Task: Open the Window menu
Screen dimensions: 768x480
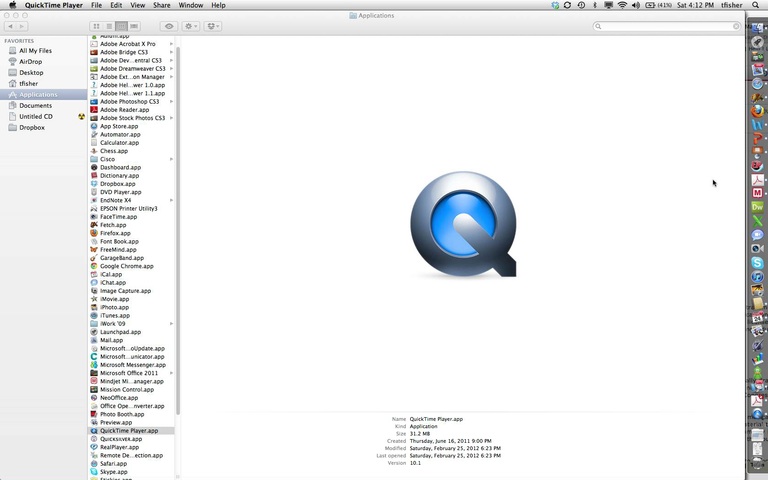Action: point(190,5)
